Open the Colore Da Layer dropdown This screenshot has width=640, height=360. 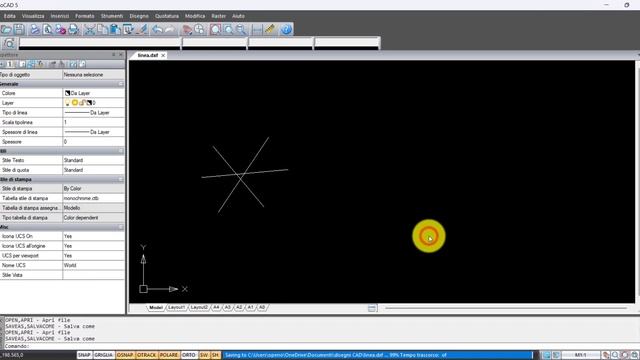[x=94, y=93]
